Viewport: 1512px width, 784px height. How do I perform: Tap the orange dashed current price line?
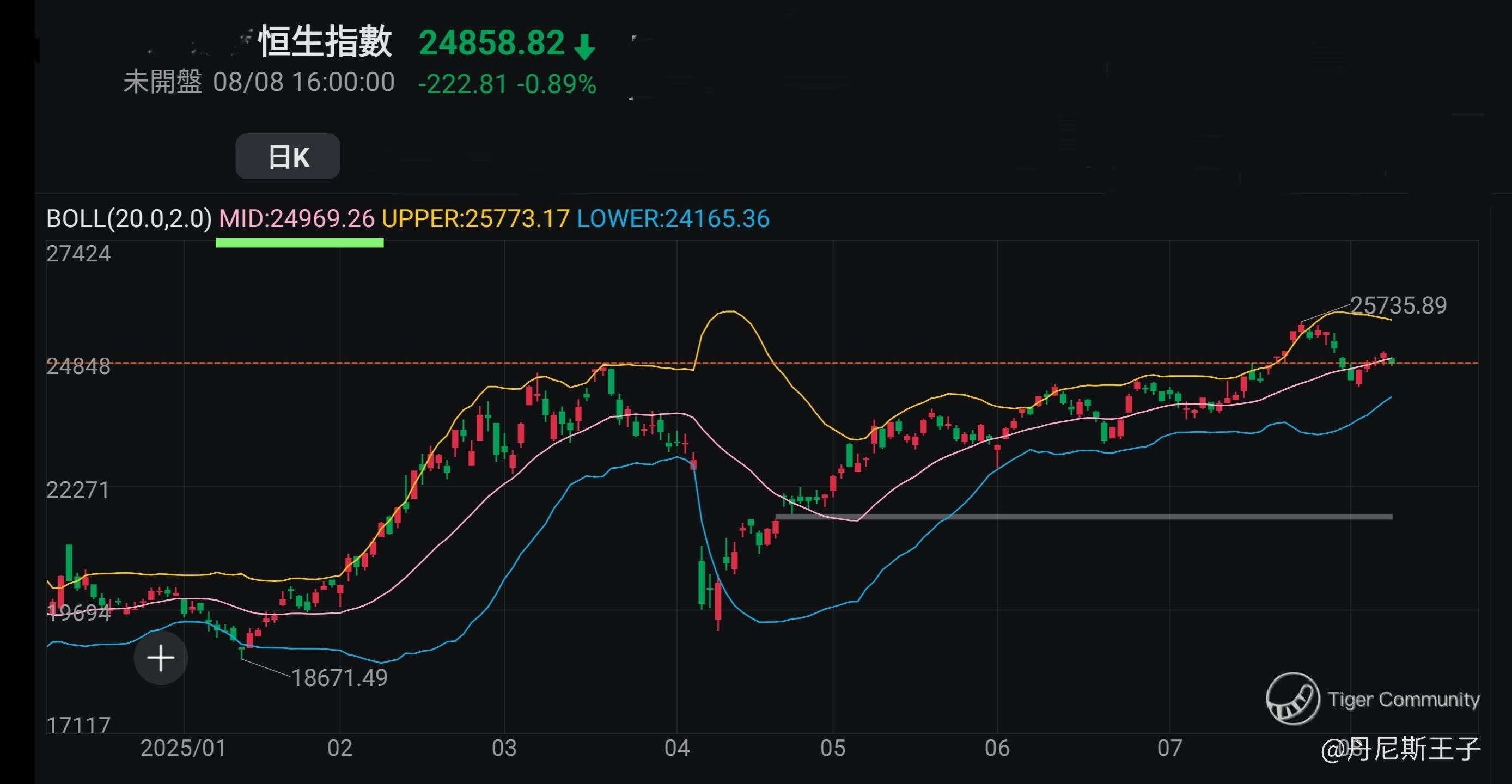(x=763, y=363)
